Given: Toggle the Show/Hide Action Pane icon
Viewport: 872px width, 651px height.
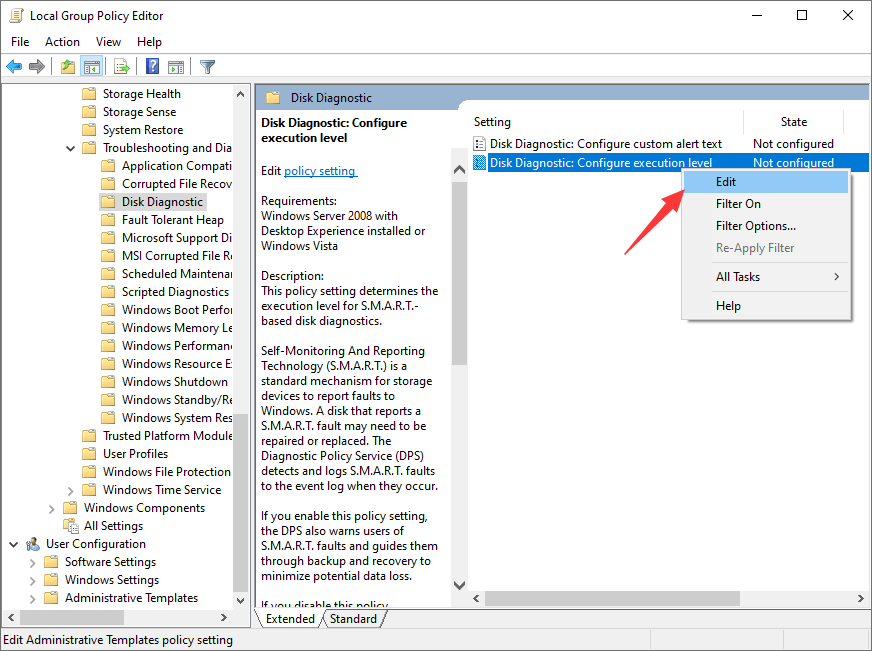Looking at the screenshot, I should [x=176, y=67].
